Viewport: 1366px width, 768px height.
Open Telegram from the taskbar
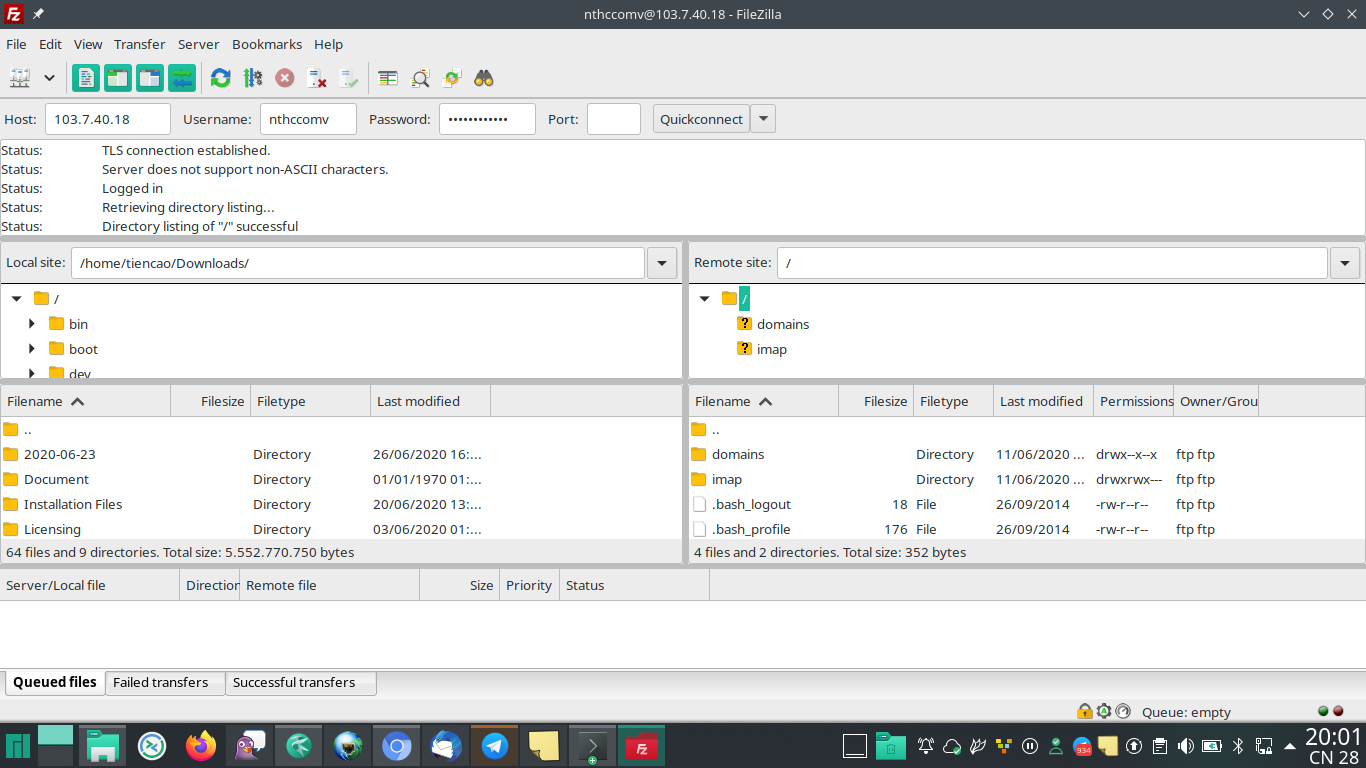494,746
